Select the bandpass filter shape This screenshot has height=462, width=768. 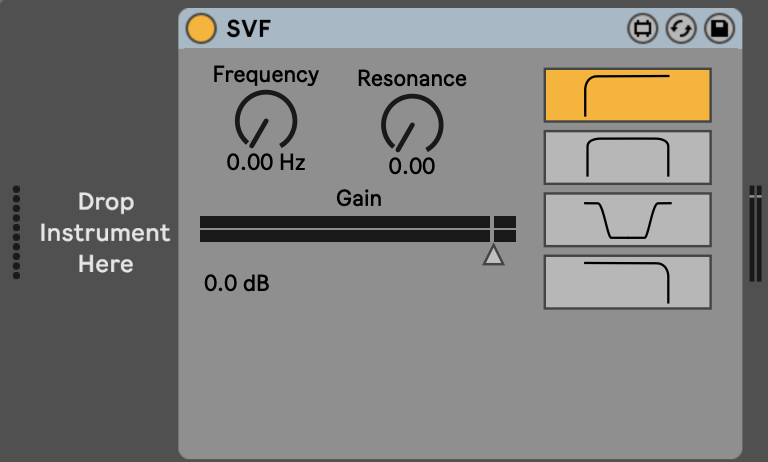(627, 157)
